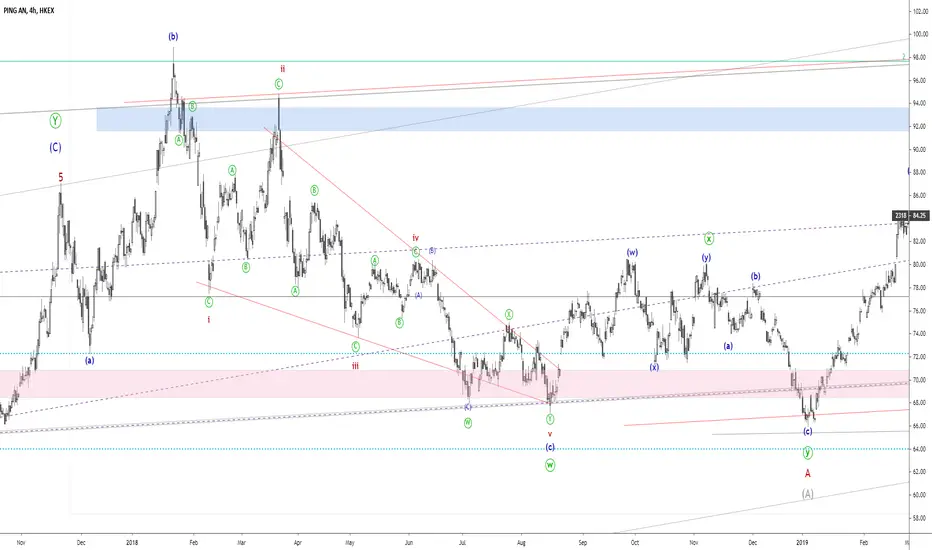Click the 58.00 price axis value
The width and height of the screenshot is (932, 550).
920,518
